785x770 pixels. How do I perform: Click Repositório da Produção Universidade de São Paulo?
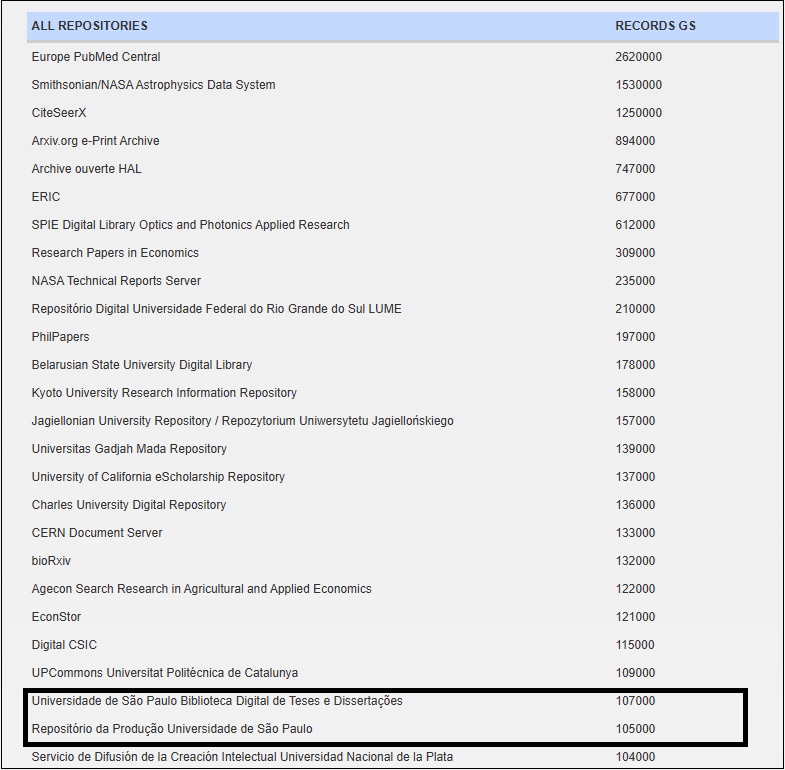pos(172,729)
